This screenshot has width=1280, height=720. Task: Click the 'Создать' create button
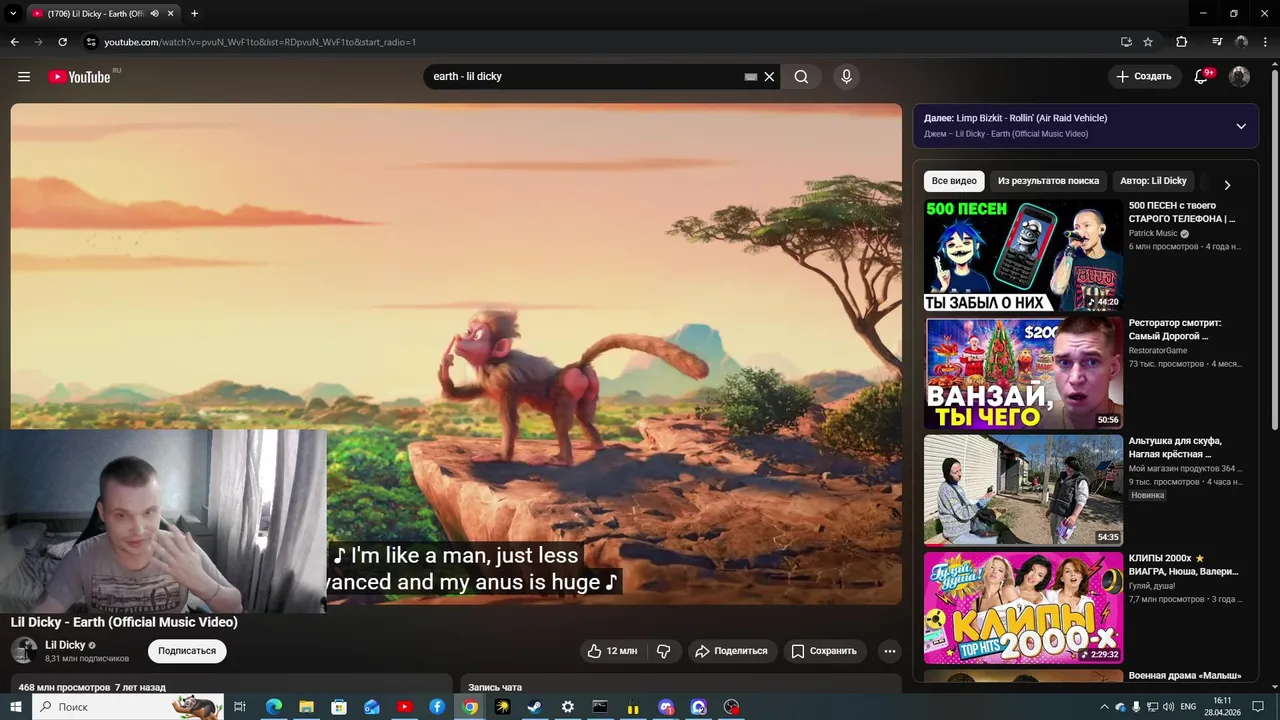click(x=1143, y=77)
